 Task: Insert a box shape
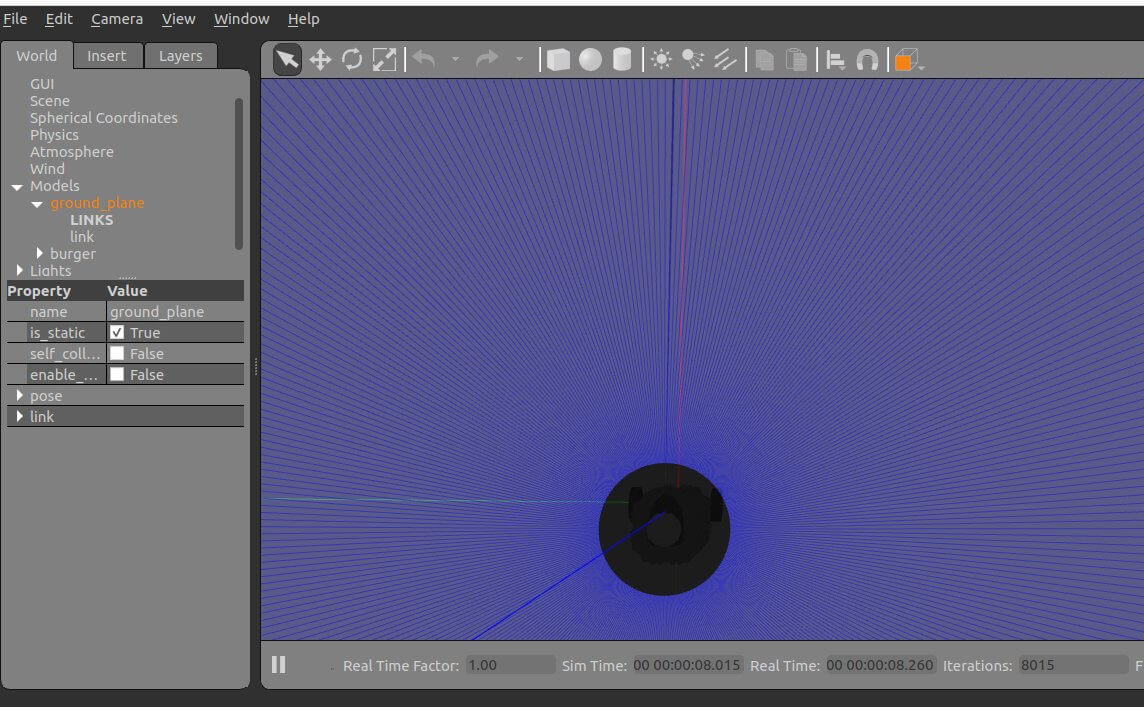point(558,60)
